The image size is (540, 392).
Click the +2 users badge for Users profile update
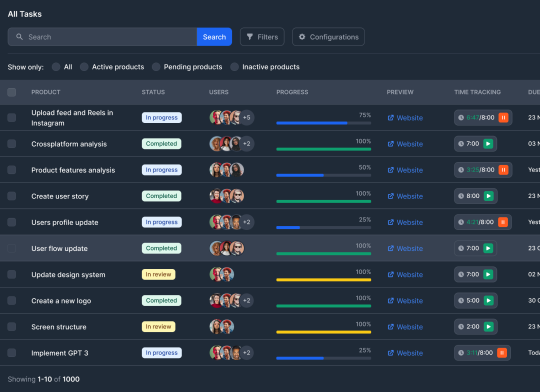(x=247, y=222)
